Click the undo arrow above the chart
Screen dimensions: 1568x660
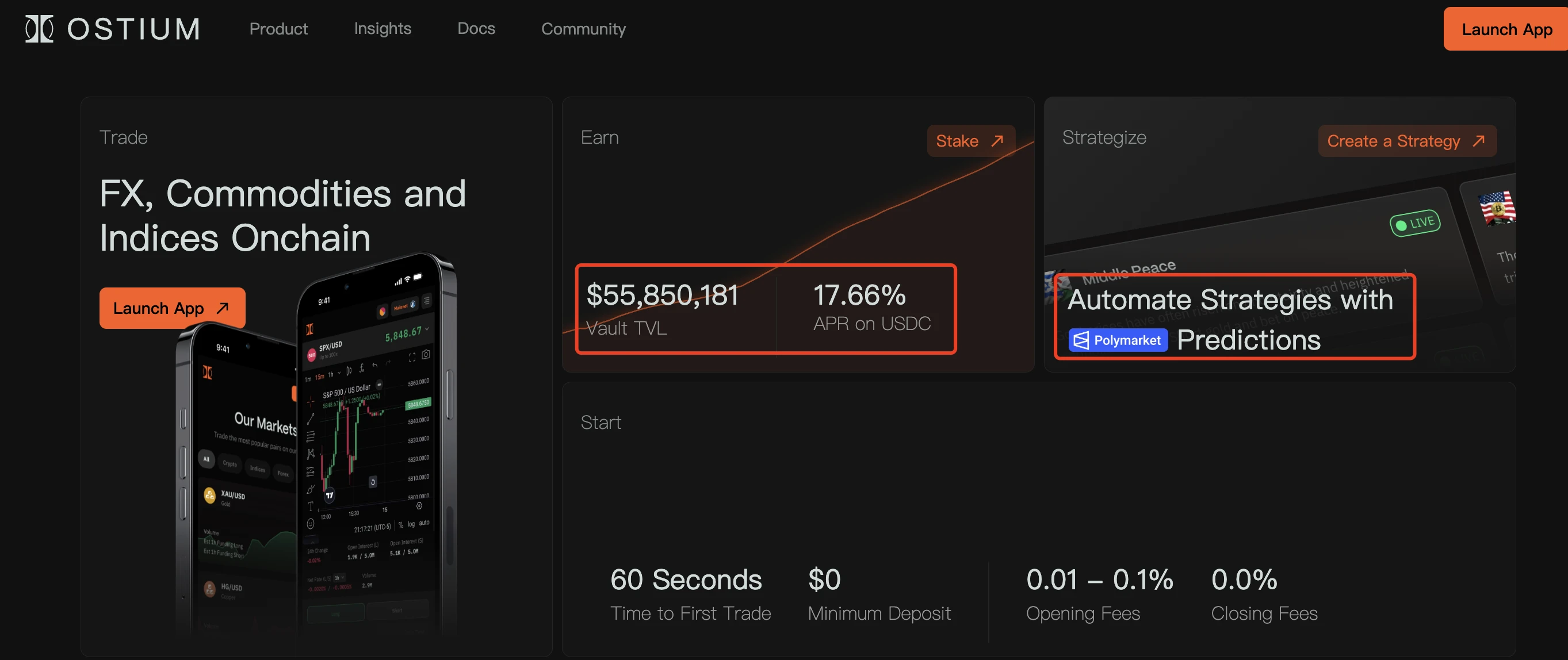(x=374, y=366)
